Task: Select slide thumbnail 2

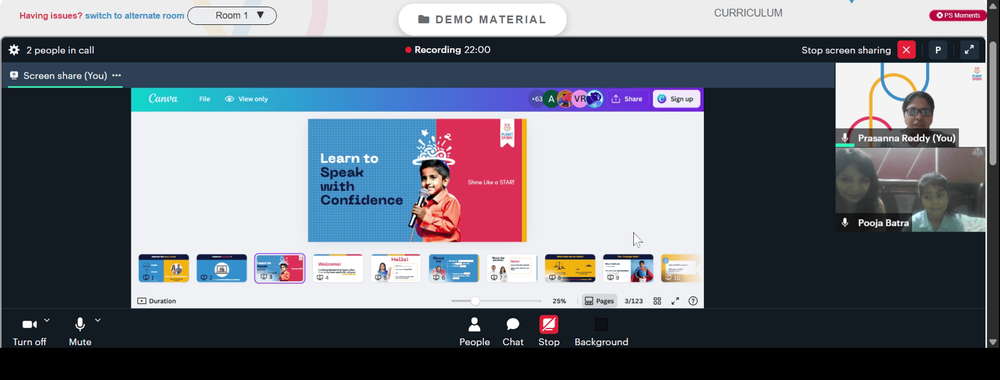Action: coord(221,268)
